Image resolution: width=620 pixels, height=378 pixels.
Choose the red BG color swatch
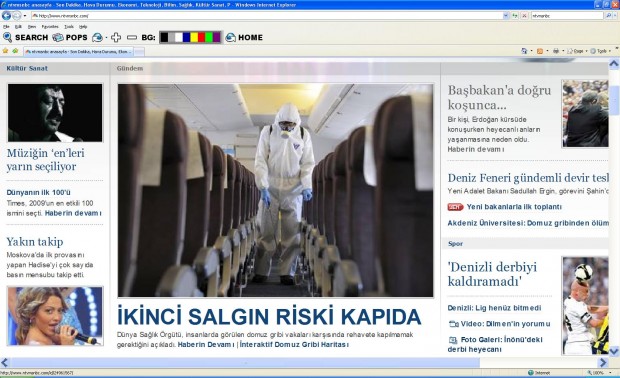click(202, 37)
